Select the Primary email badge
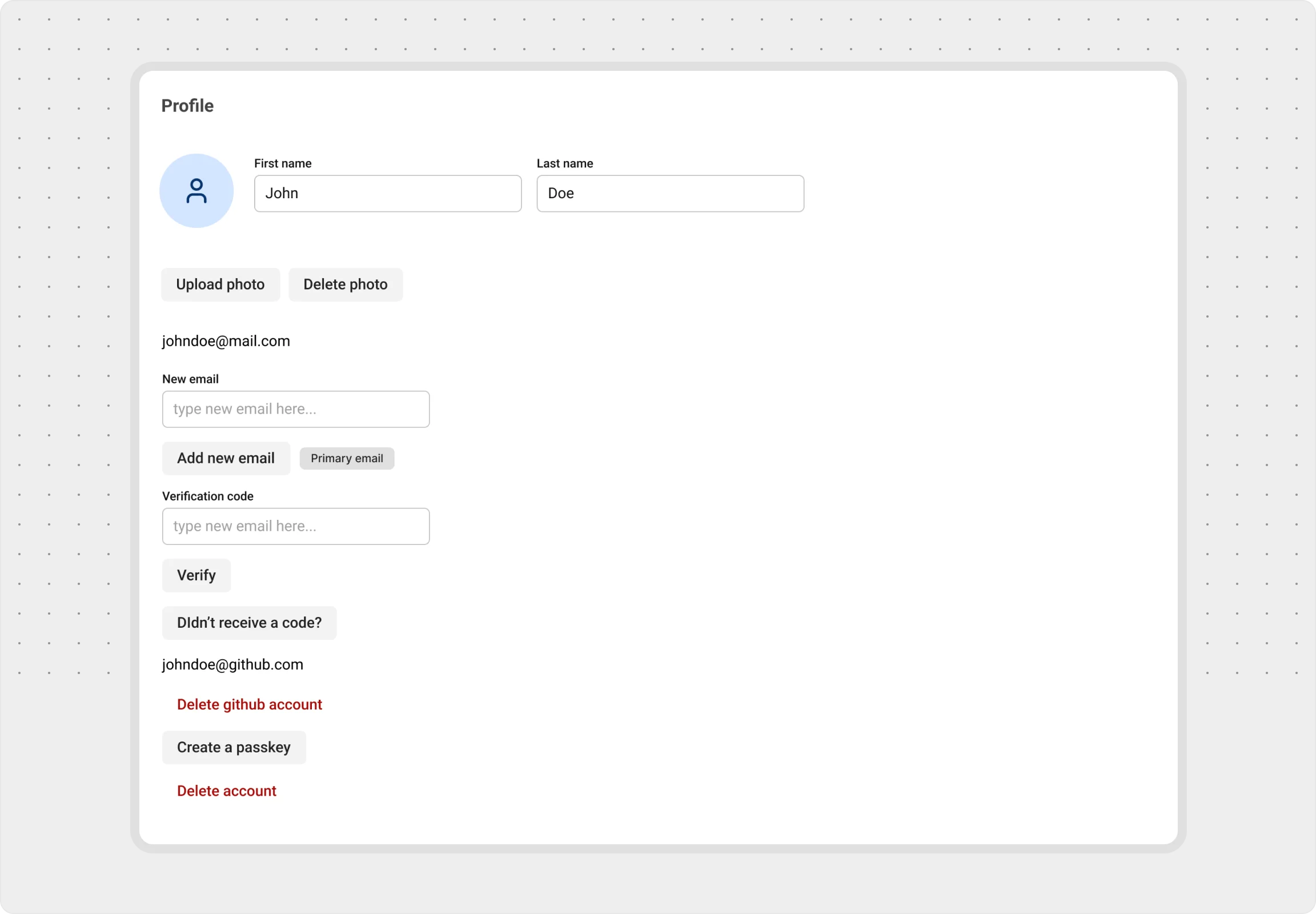Screen dimensions: 1316x914 [x=347, y=458]
